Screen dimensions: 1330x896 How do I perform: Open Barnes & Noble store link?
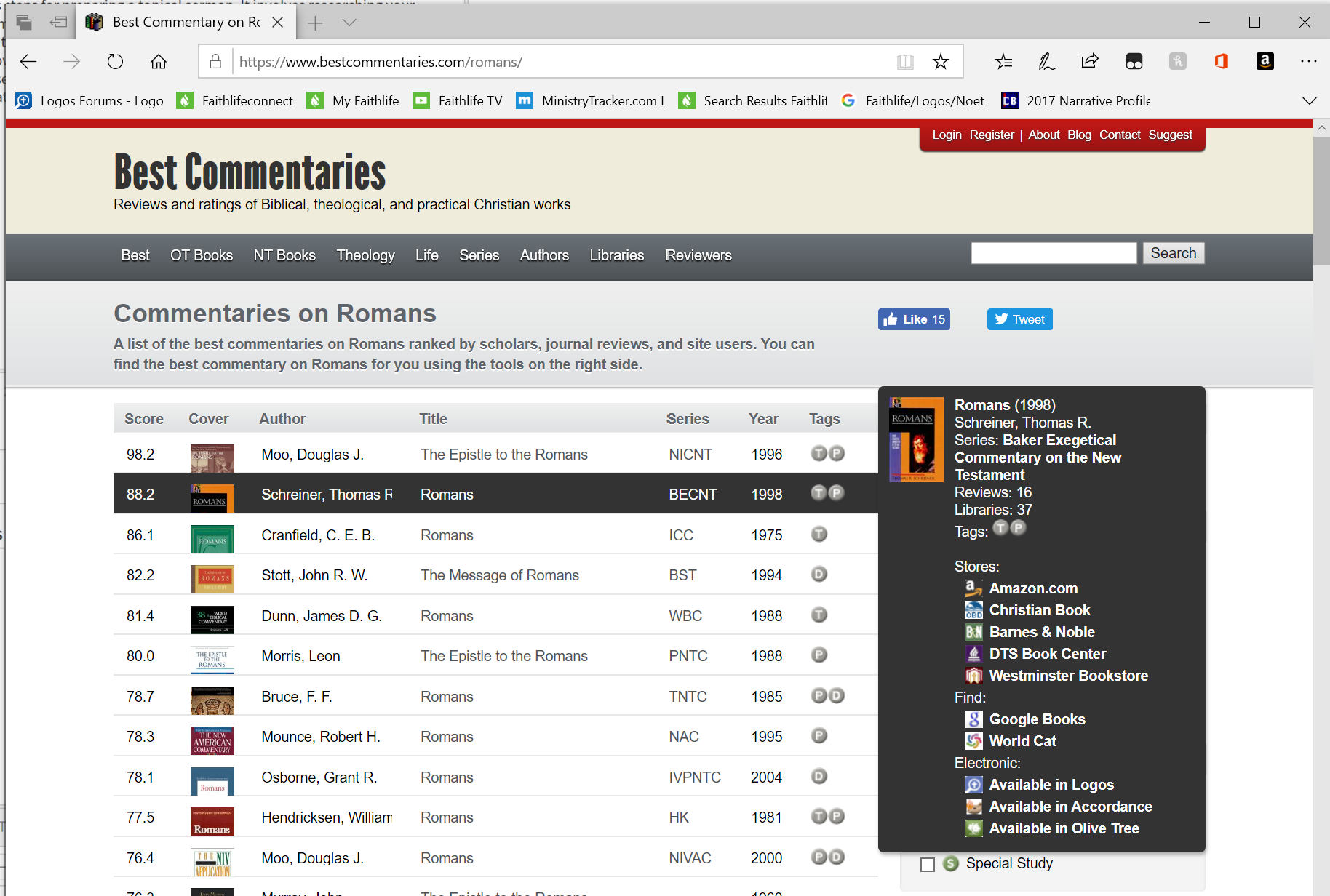click(1042, 632)
